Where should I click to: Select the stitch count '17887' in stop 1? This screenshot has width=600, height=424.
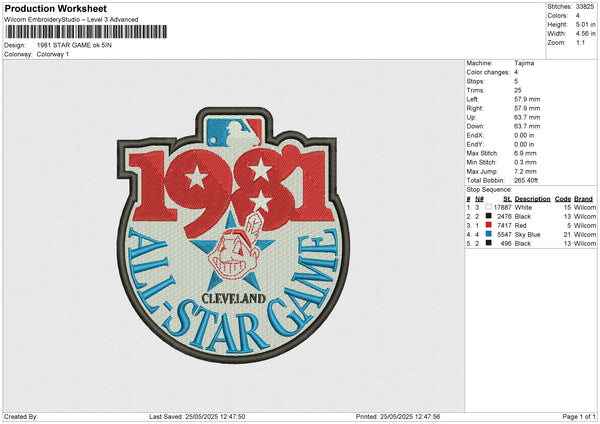[502, 207]
